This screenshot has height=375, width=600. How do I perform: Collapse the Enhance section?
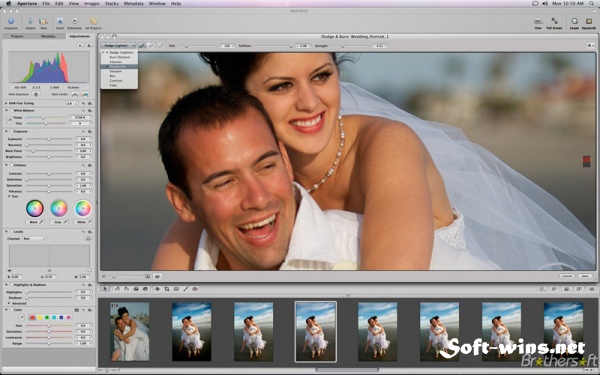coord(6,165)
